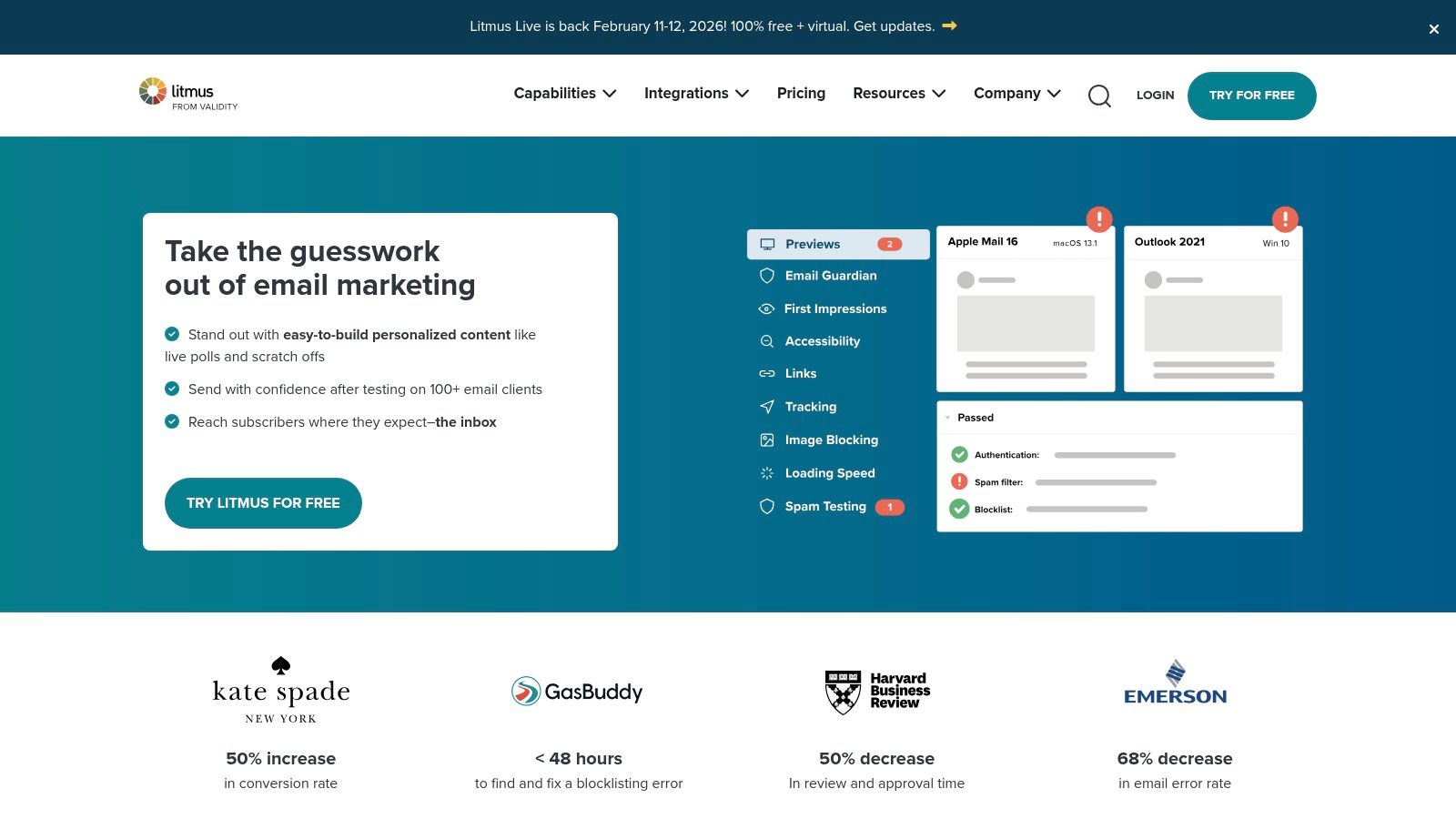The width and height of the screenshot is (1456, 819).
Task: Select the Image Blocking icon
Action: tap(767, 440)
